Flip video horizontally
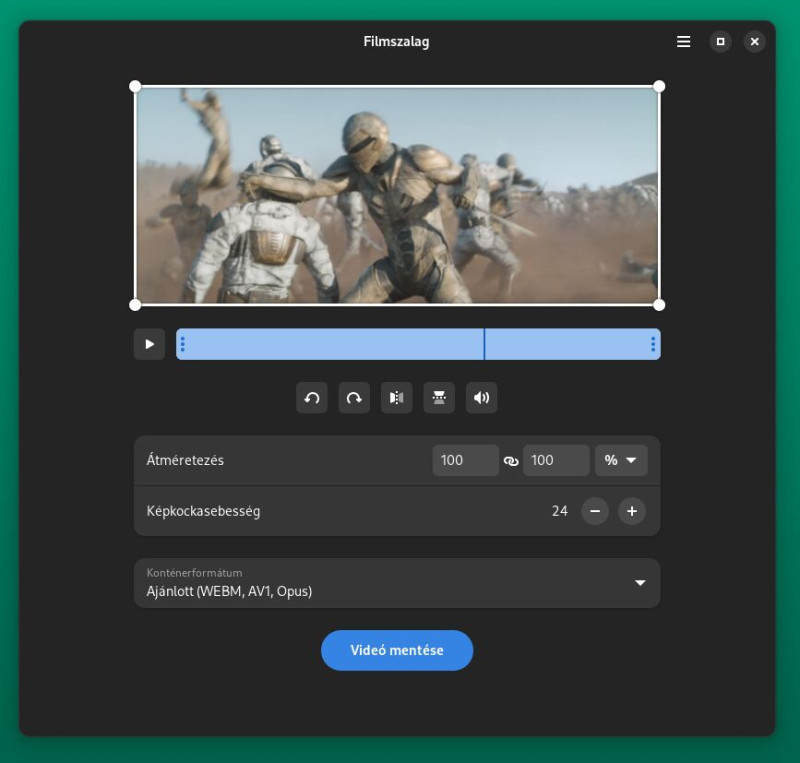 (396, 398)
